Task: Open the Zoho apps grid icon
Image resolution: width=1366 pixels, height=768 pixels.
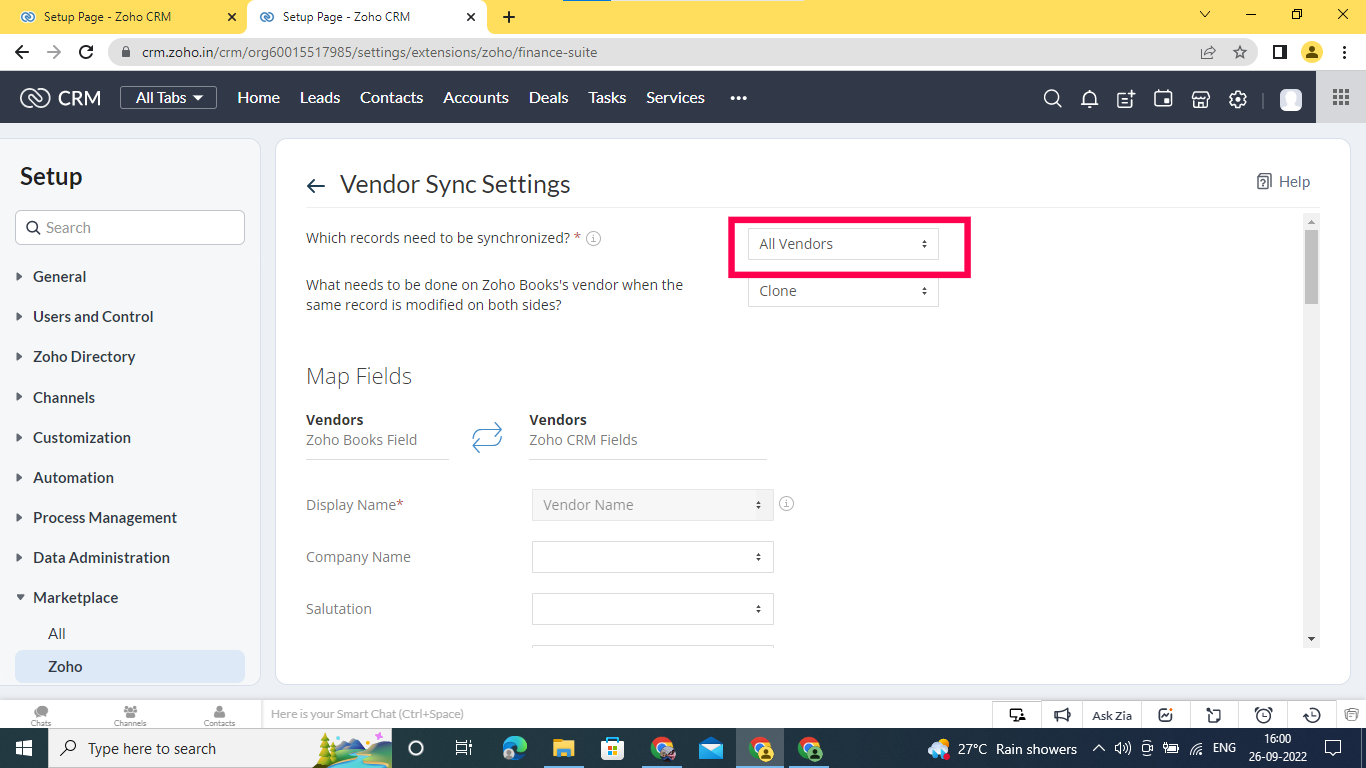Action: click(1341, 97)
